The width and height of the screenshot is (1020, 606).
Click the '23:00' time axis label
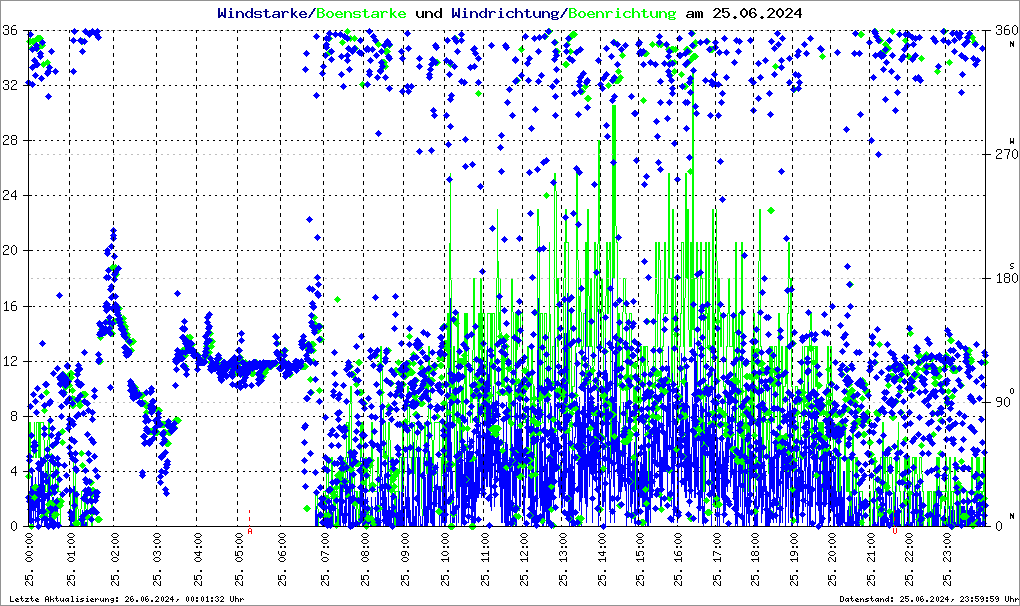[948, 548]
